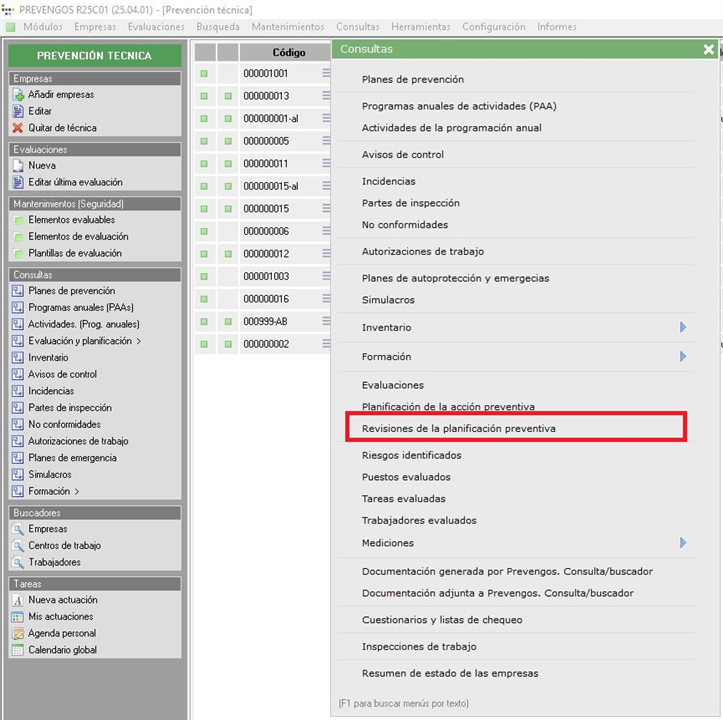Toggle the green indicator on row 000000013
Viewport: 723px width, 720px height.
coord(204,96)
